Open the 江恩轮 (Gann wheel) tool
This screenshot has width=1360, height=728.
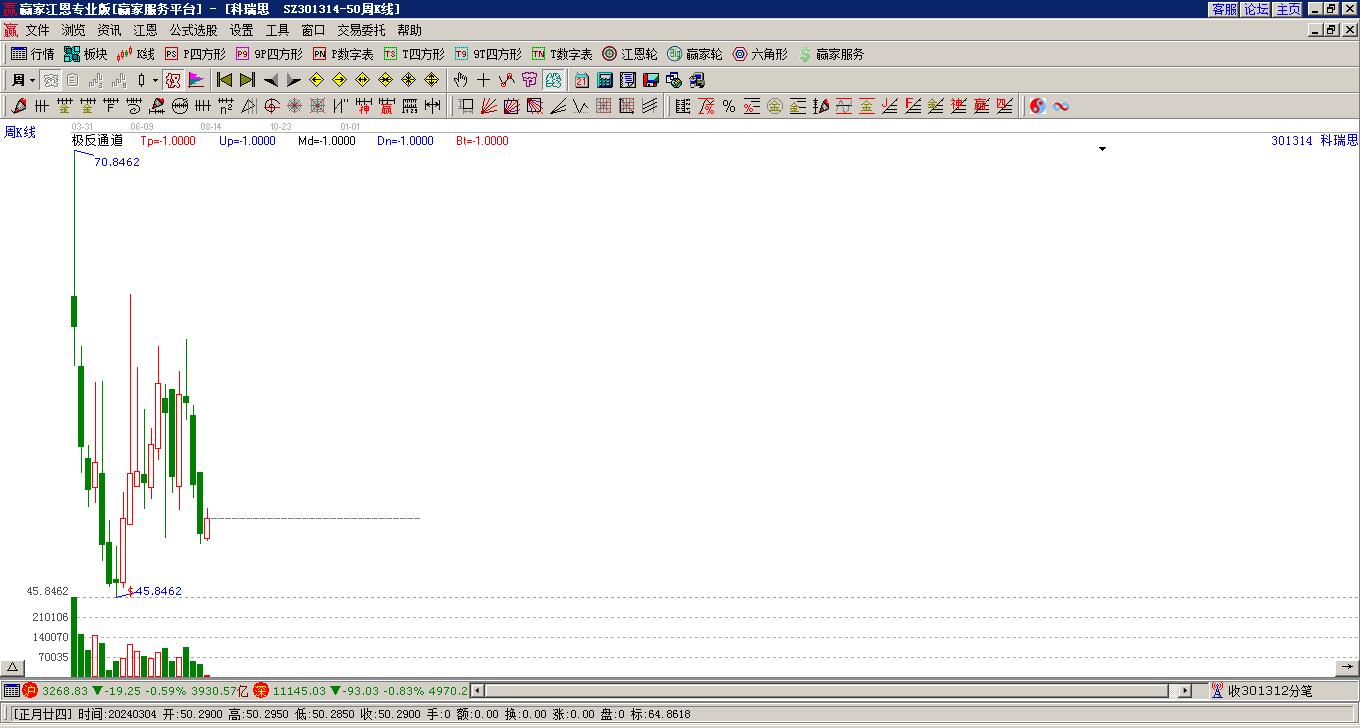[x=629, y=54]
